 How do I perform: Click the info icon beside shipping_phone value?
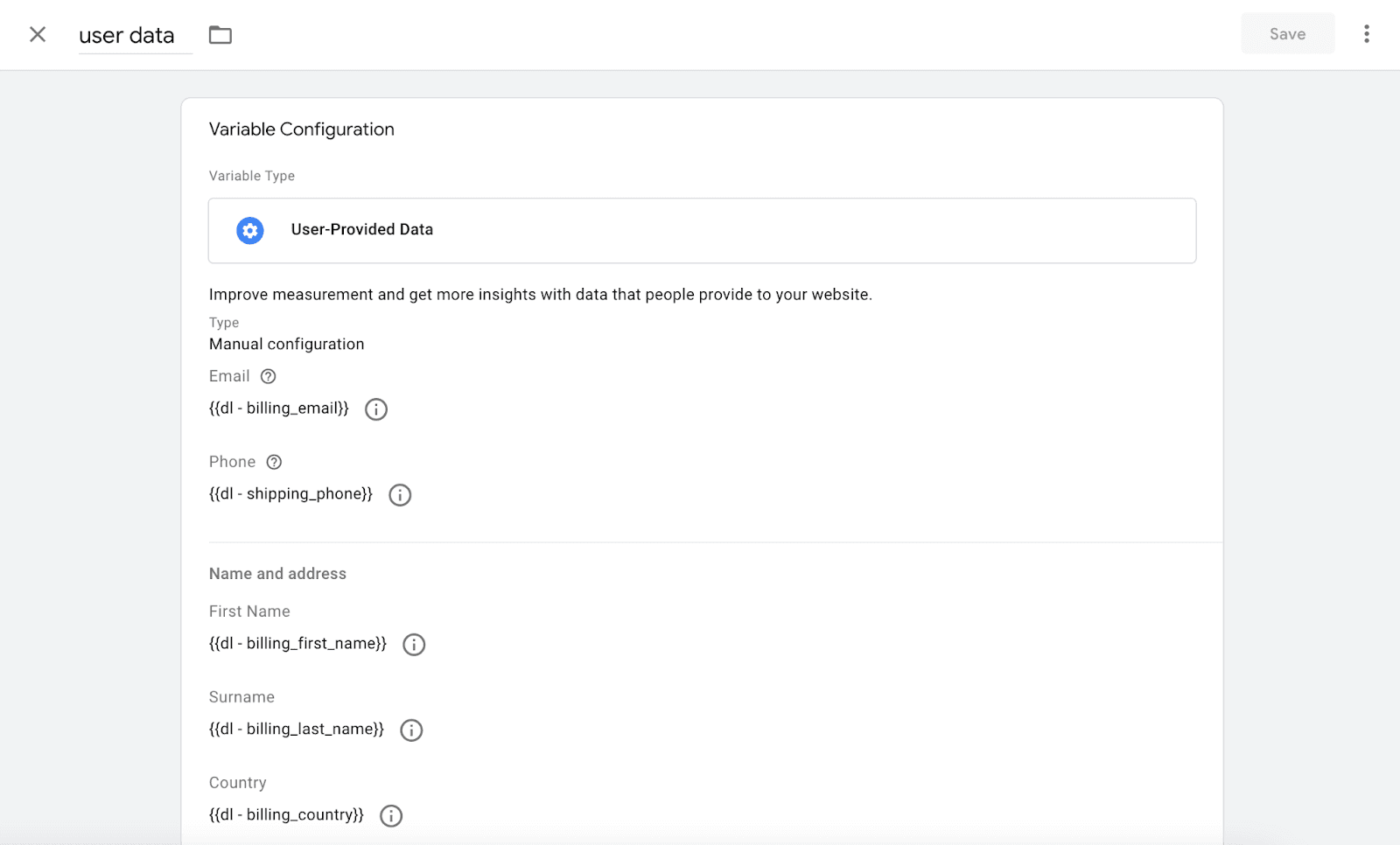point(401,495)
